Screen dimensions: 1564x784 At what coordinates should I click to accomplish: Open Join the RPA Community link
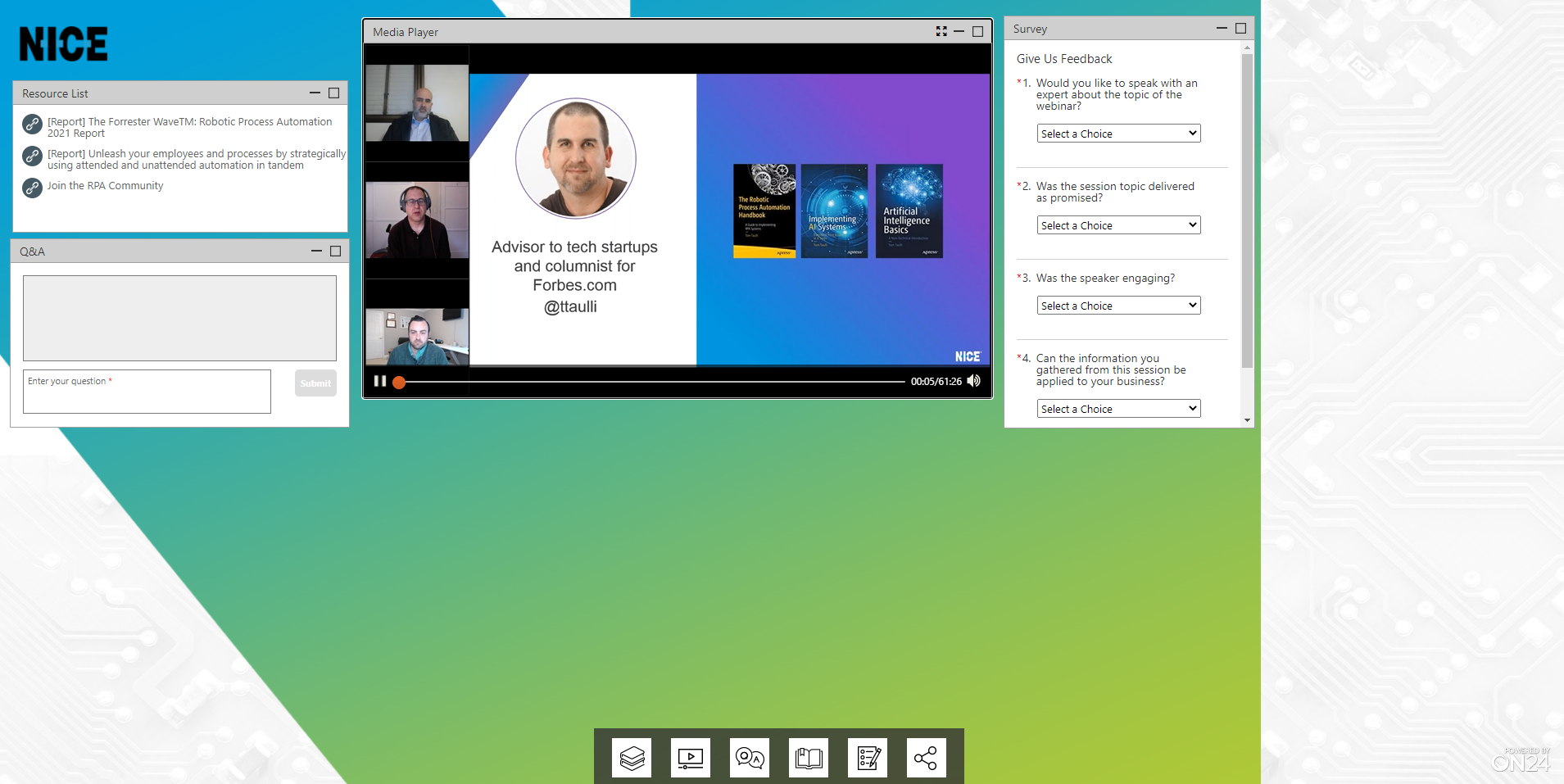click(106, 186)
